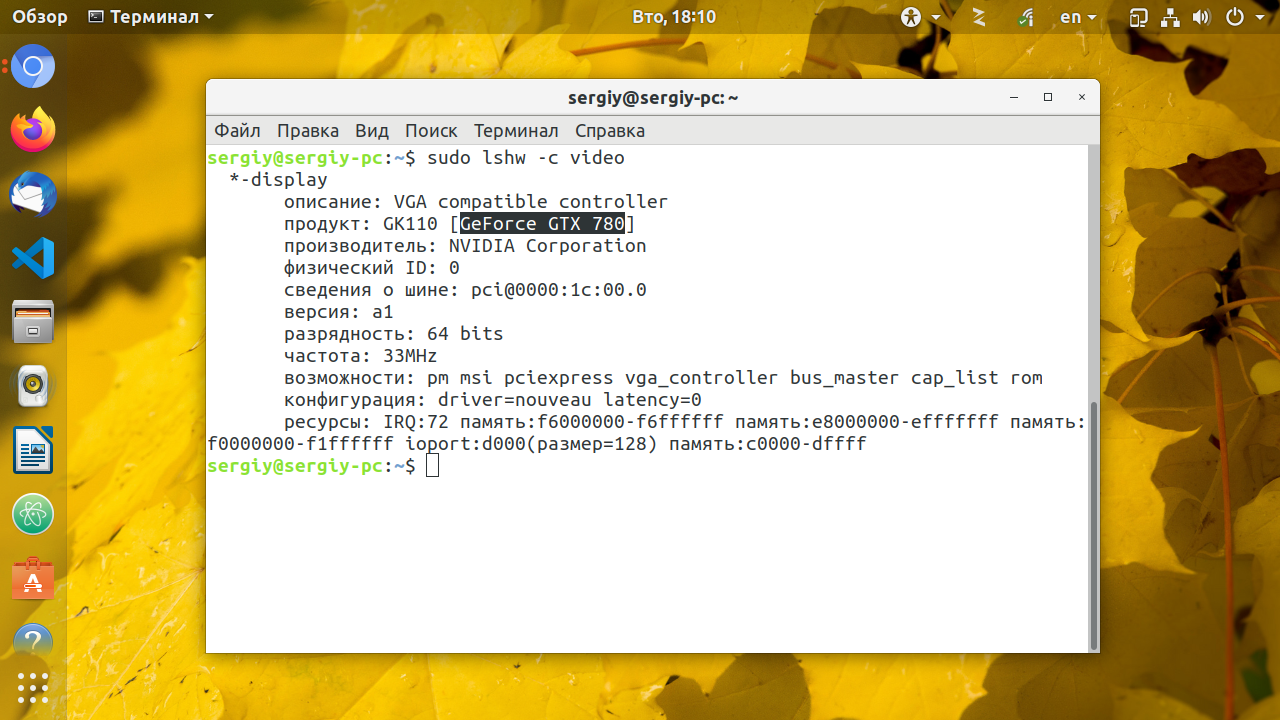Click the display/screen tray icon
This screenshot has width=1280, height=720.
pos(1138,17)
